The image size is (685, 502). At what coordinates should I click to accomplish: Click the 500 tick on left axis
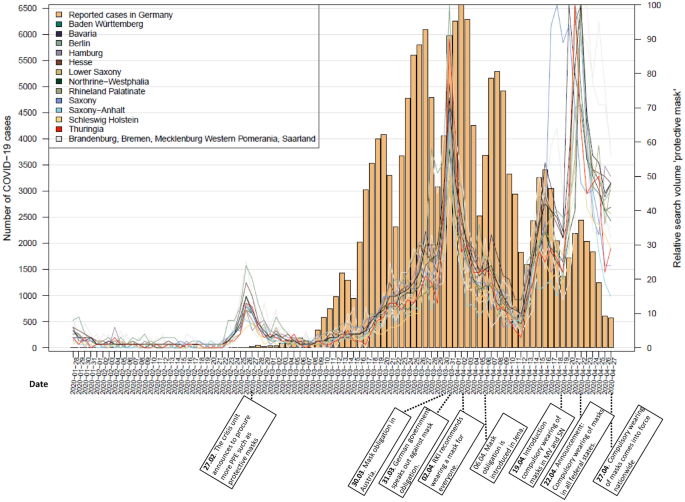(x=29, y=322)
